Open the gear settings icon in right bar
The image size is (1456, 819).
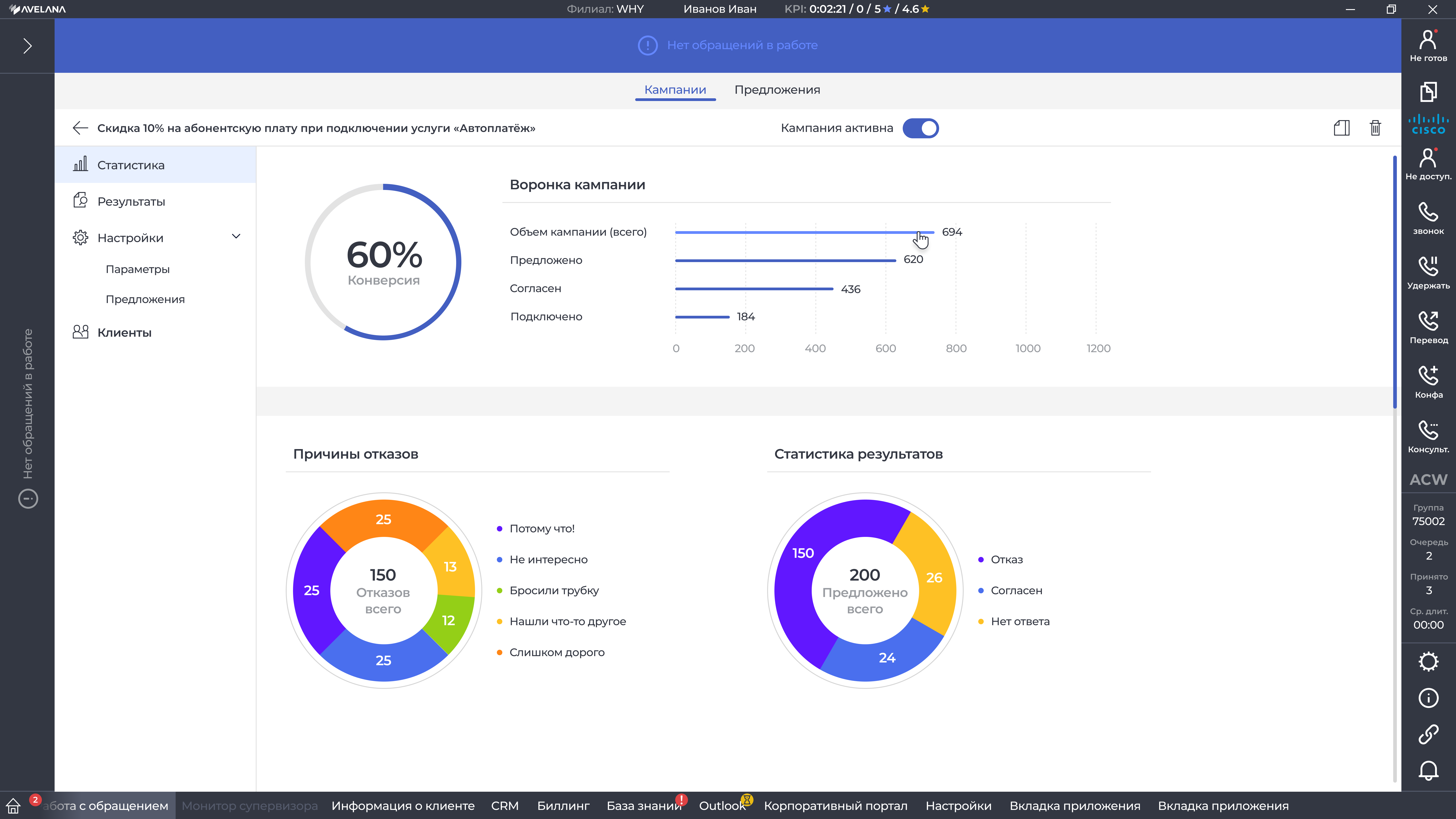[1428, 661]
